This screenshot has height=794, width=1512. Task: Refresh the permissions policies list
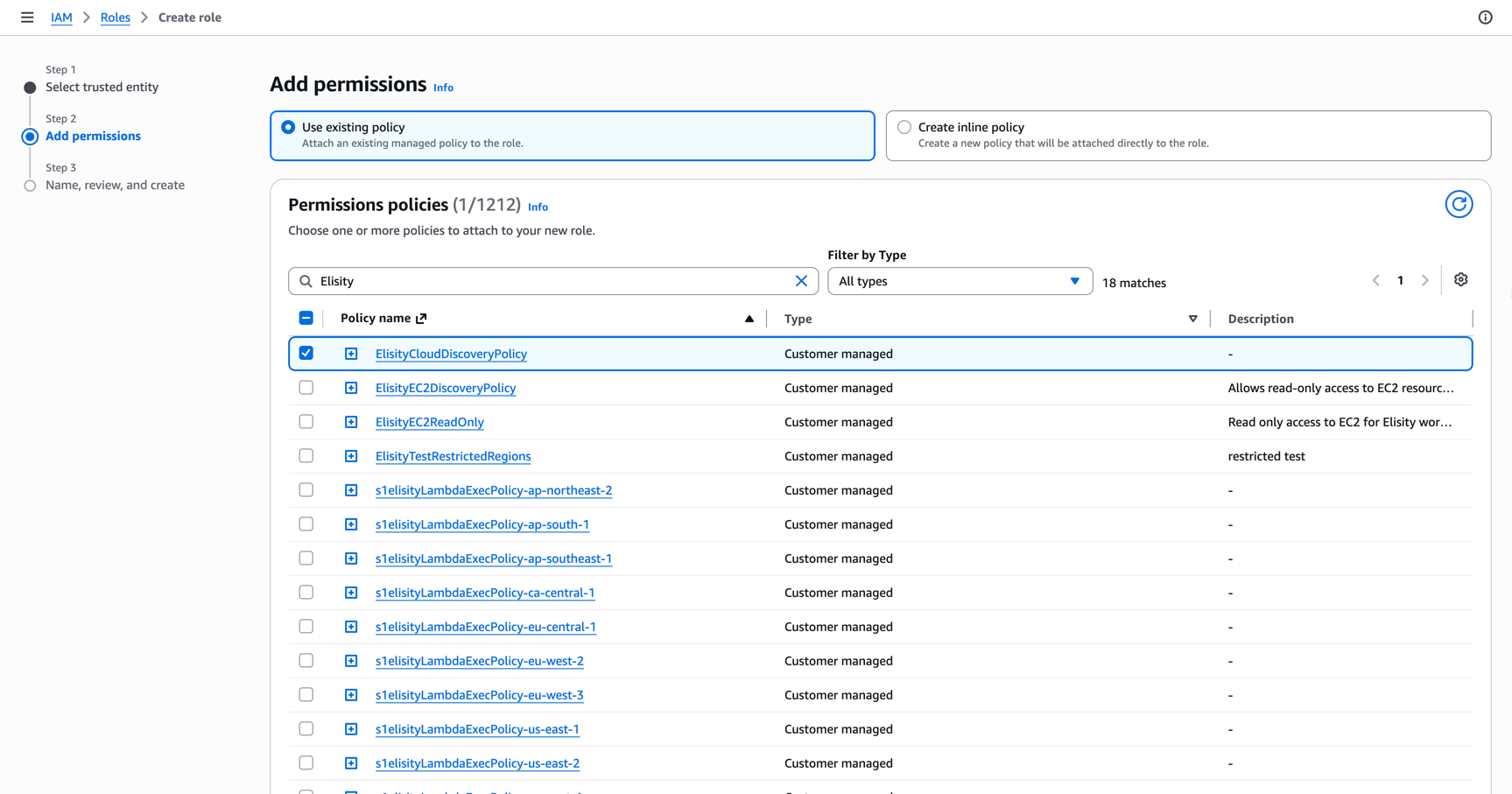click(x=1459, y=204)
